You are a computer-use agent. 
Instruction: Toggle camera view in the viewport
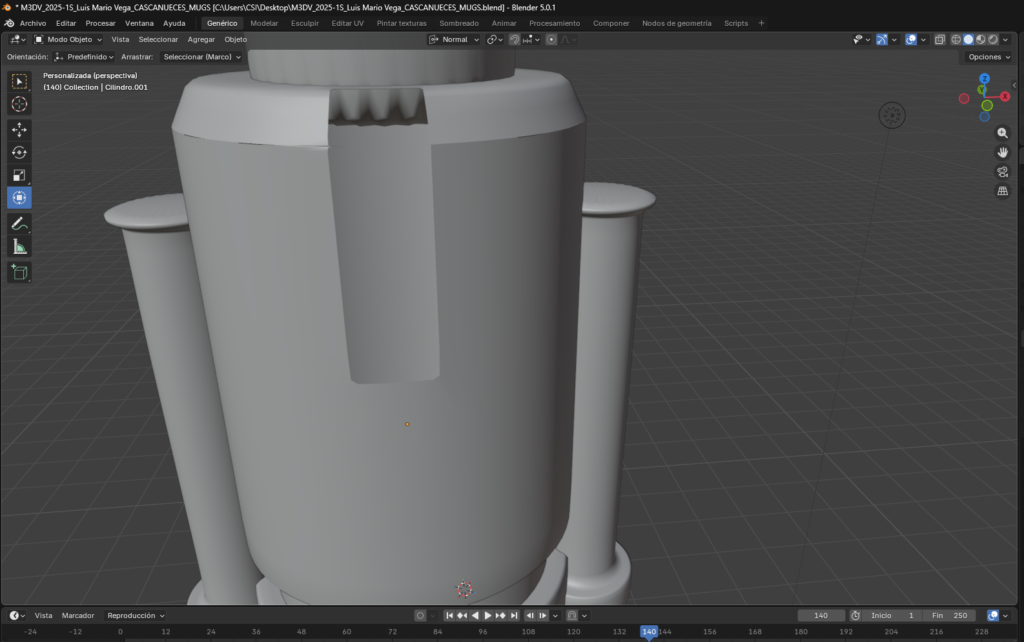click(x=1002, y=172)
